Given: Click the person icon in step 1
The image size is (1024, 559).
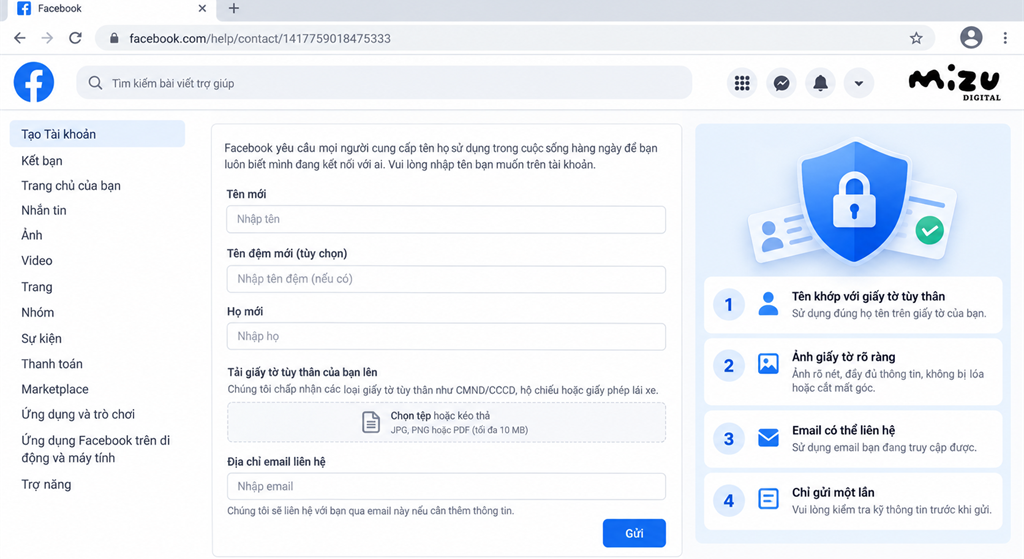Looking at the screenshot, I should point(768,304).
